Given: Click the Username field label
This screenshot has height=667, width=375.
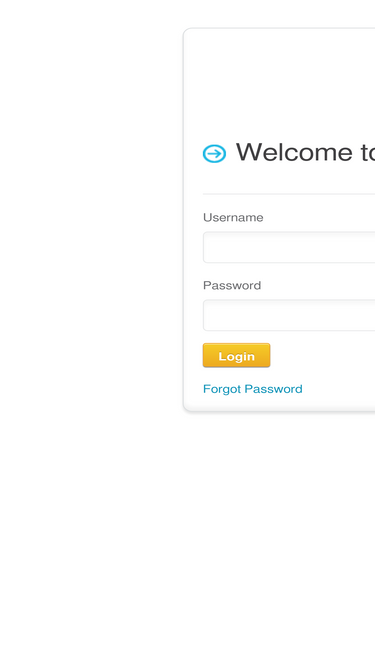Looking at the screenshot, I should pyautogui.click(x=233, y=217).
